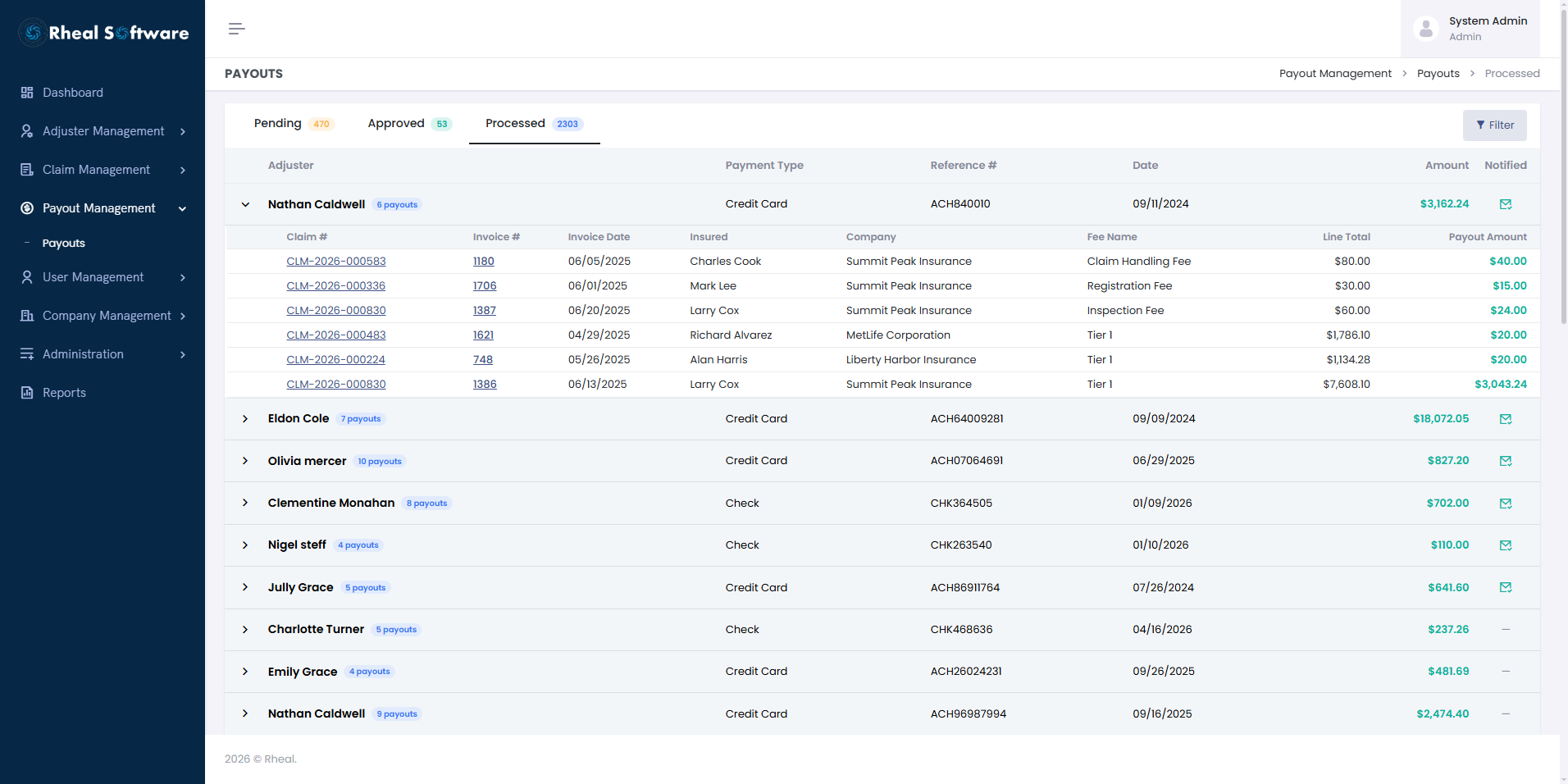Toggle the hamburger sidebar menu icon
Viewport: 1568px width, 784px height.
pyautogui.click(x=237, y=29)
